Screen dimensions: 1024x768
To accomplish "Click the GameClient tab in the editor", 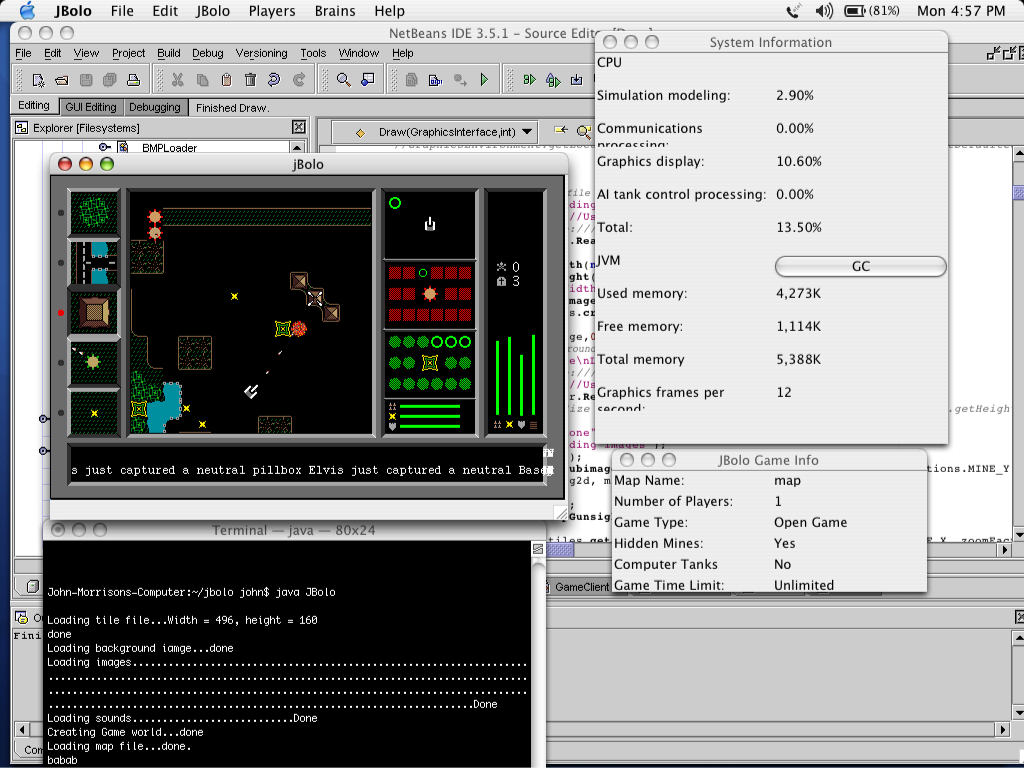I will coord(581,586).
